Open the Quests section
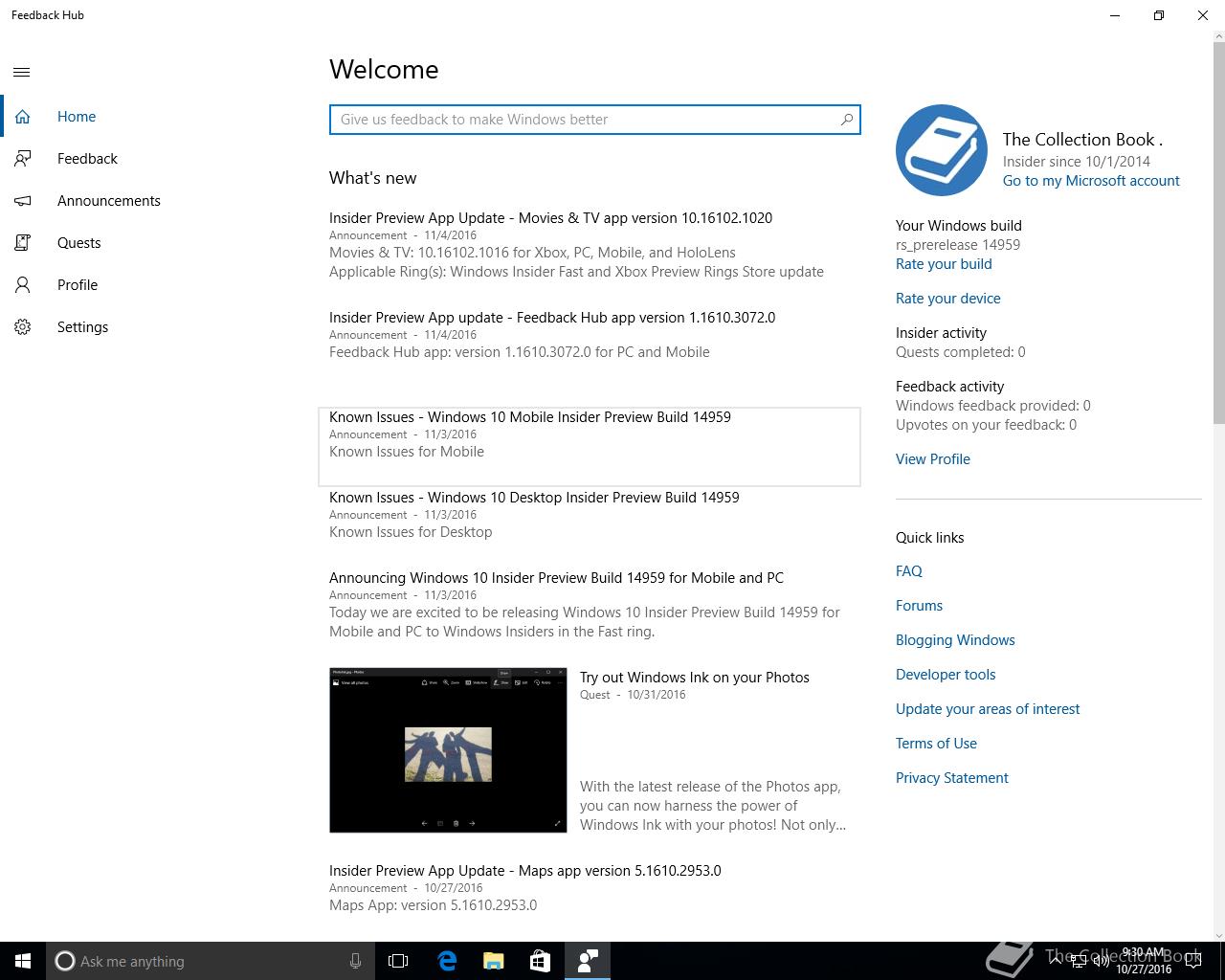 click(x=154, y=243)
